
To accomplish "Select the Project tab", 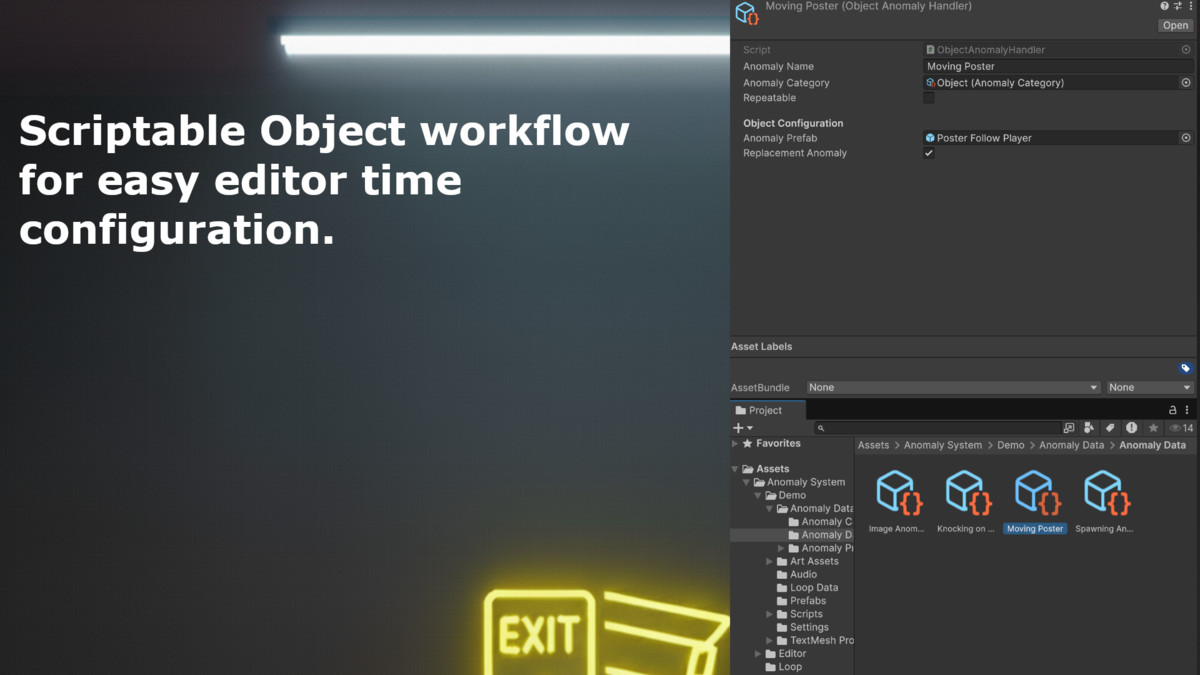I will coord(767,410).
